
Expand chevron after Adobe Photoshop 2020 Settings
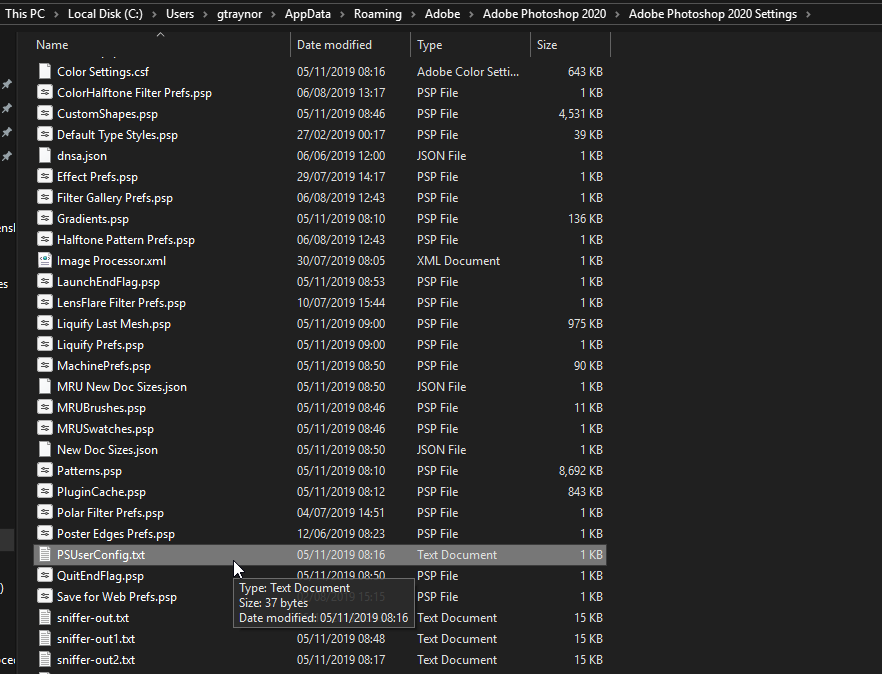click(808, 14)
